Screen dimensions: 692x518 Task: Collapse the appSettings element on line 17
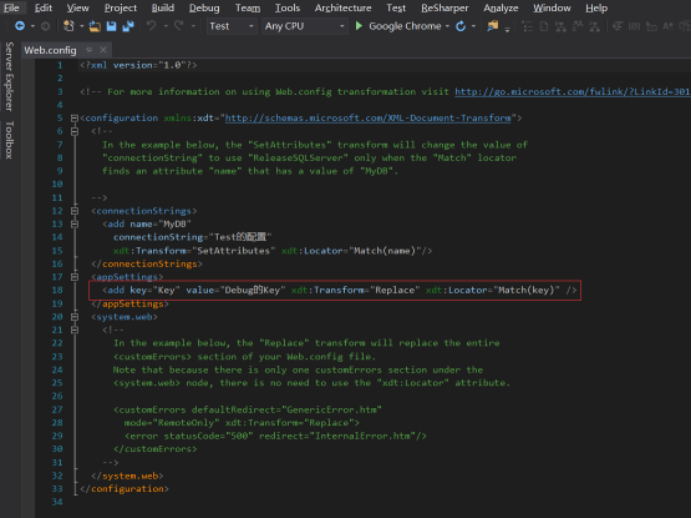coord(75,277)
